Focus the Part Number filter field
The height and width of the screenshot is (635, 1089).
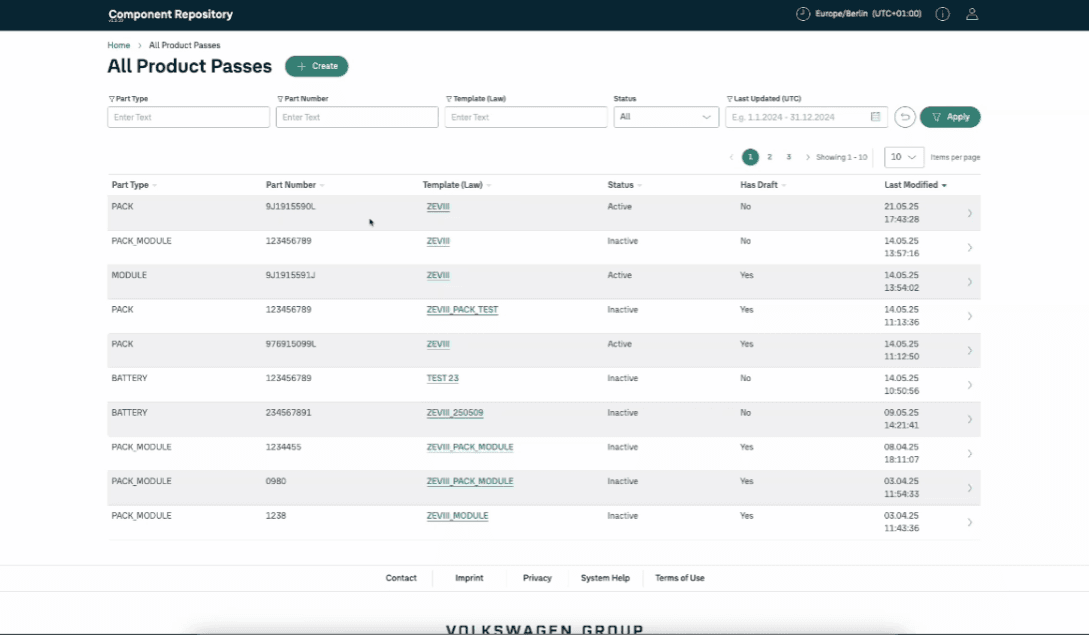point(357,117)
